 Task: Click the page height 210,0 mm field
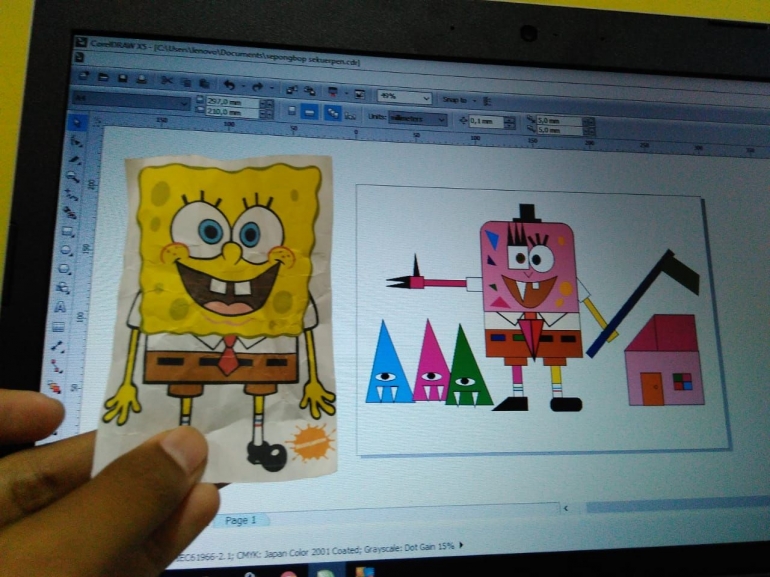(233, 112)
